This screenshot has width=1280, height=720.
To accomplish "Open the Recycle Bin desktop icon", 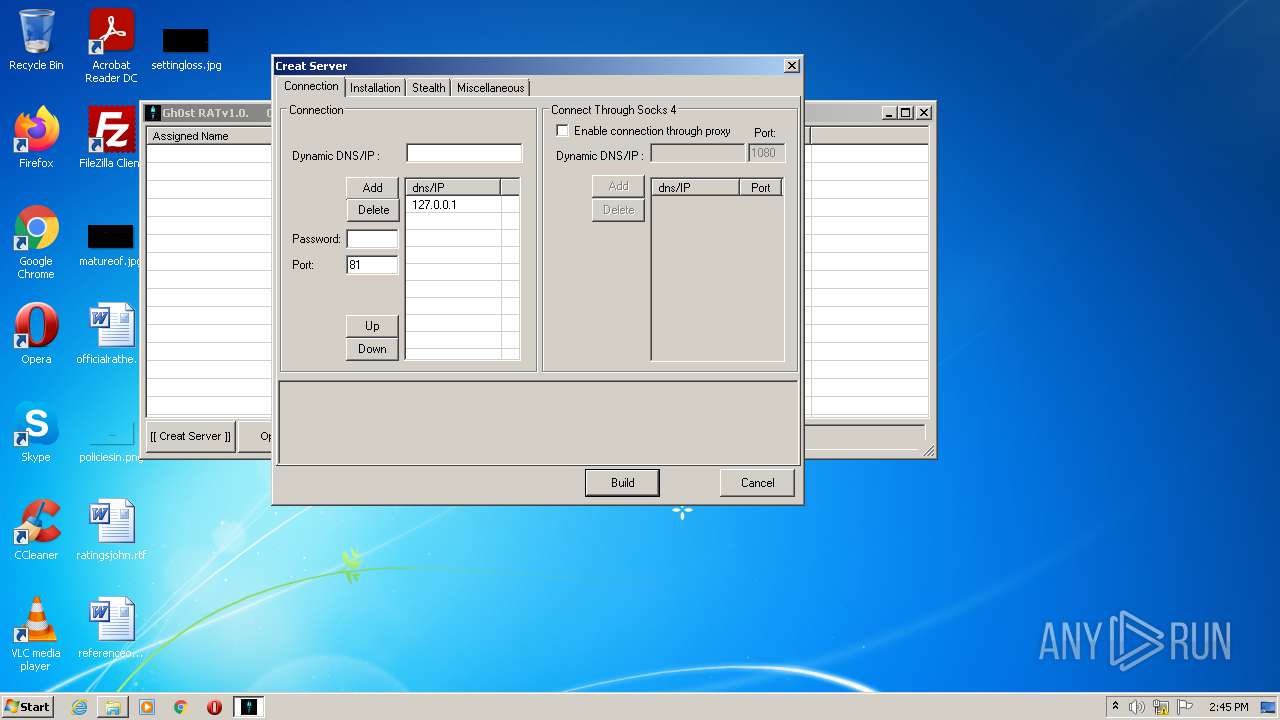I will 36,40.
